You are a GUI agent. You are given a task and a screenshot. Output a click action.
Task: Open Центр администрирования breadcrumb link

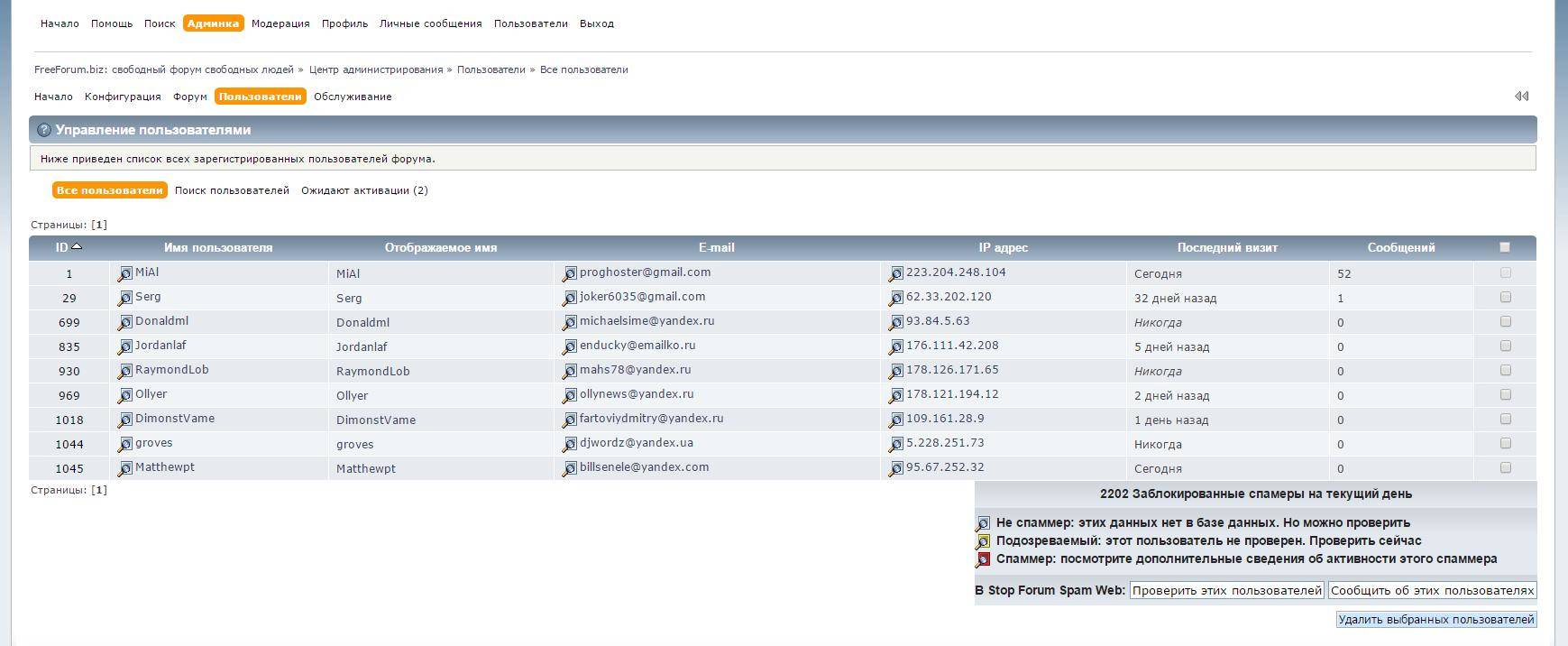click(376, 69)
